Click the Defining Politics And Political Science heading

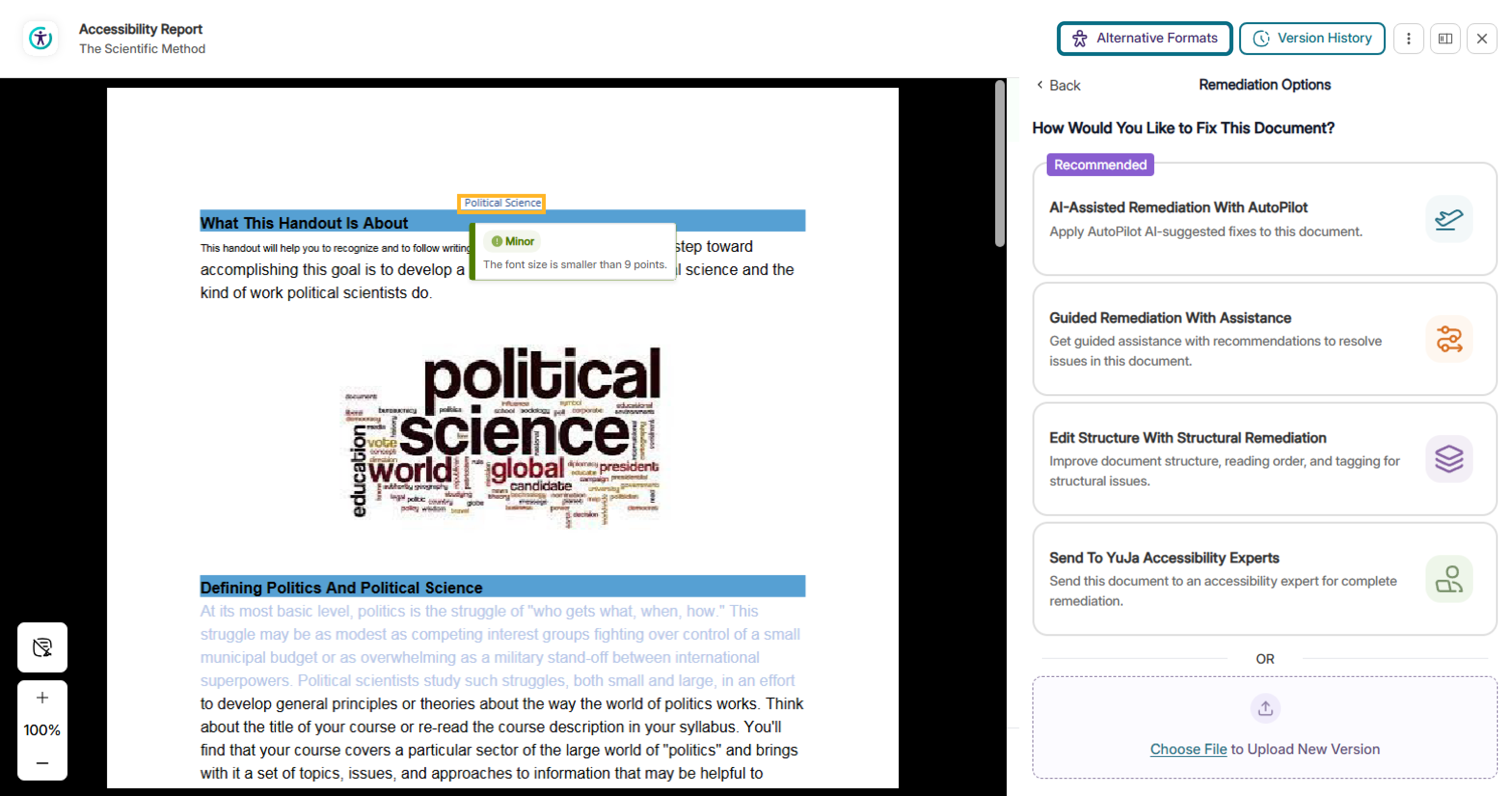(341, 588)
